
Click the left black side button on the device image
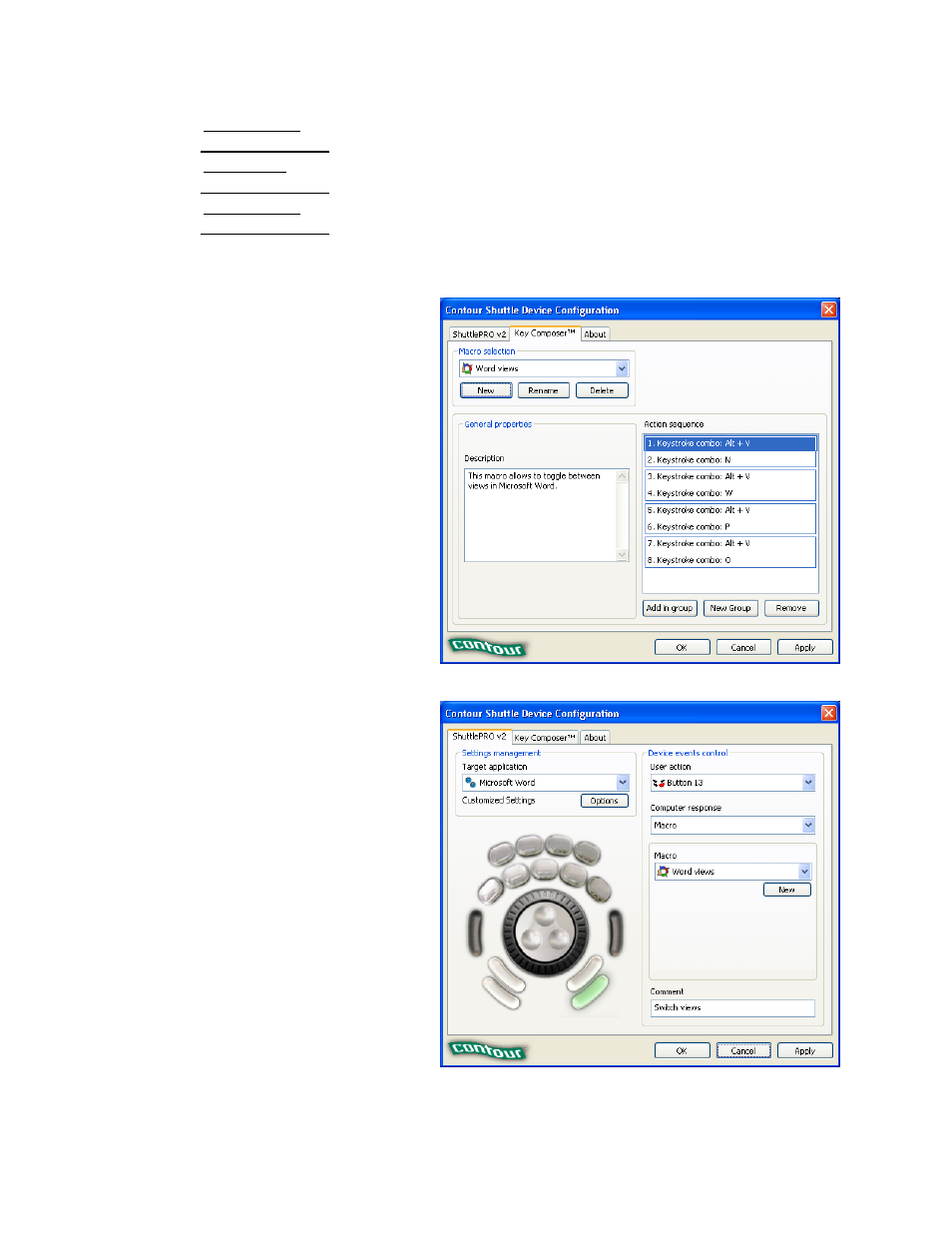pos(476,931)
